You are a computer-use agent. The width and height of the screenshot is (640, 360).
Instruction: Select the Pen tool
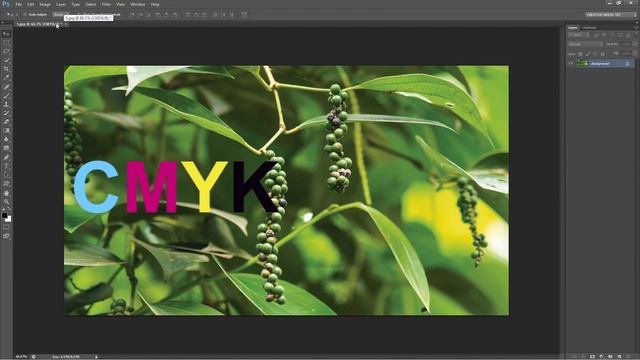[x=6, y=157]
